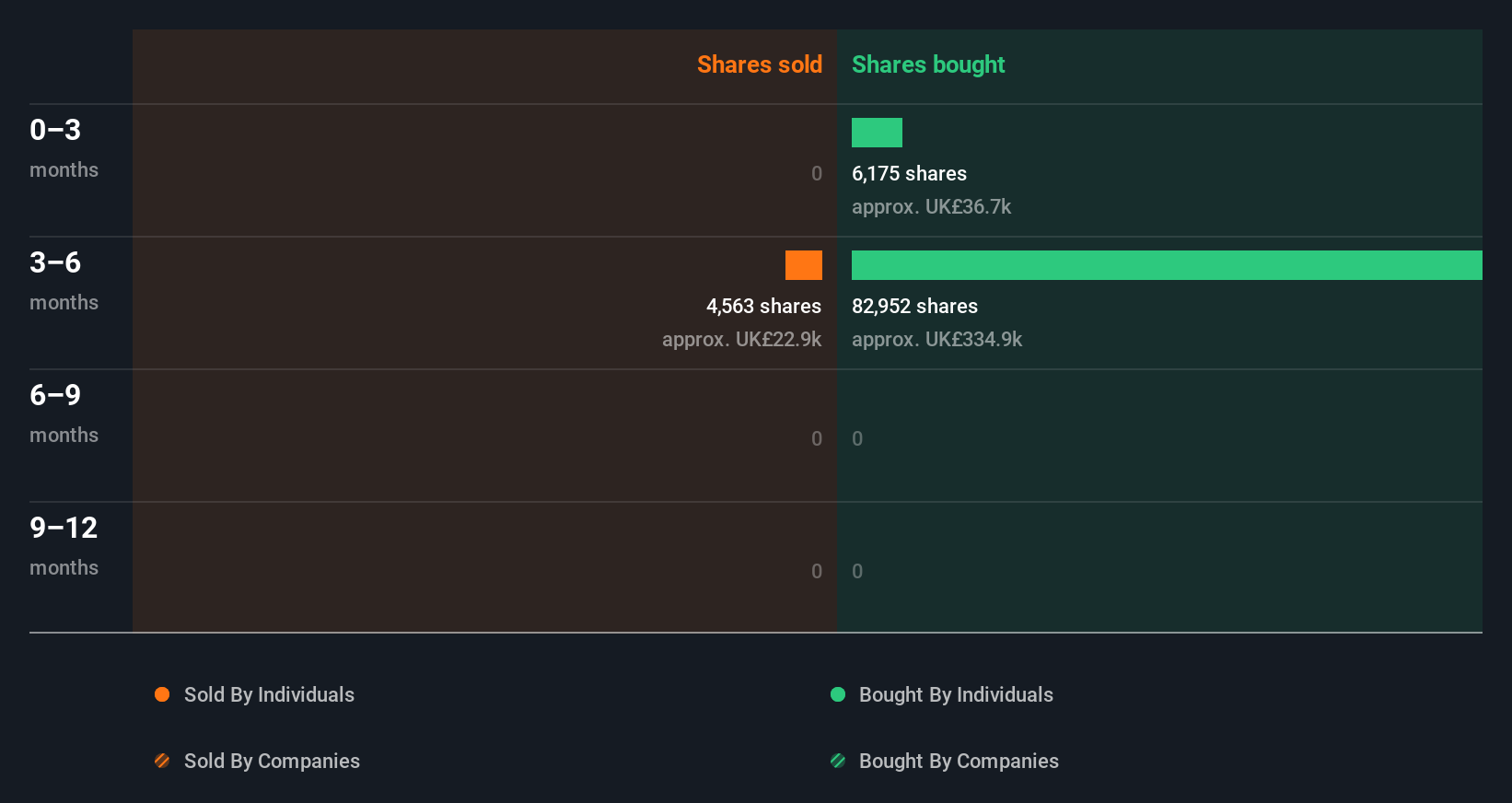Click the striped Sold By Companies legend icon

pyautogui.click(x=162, y=761)
